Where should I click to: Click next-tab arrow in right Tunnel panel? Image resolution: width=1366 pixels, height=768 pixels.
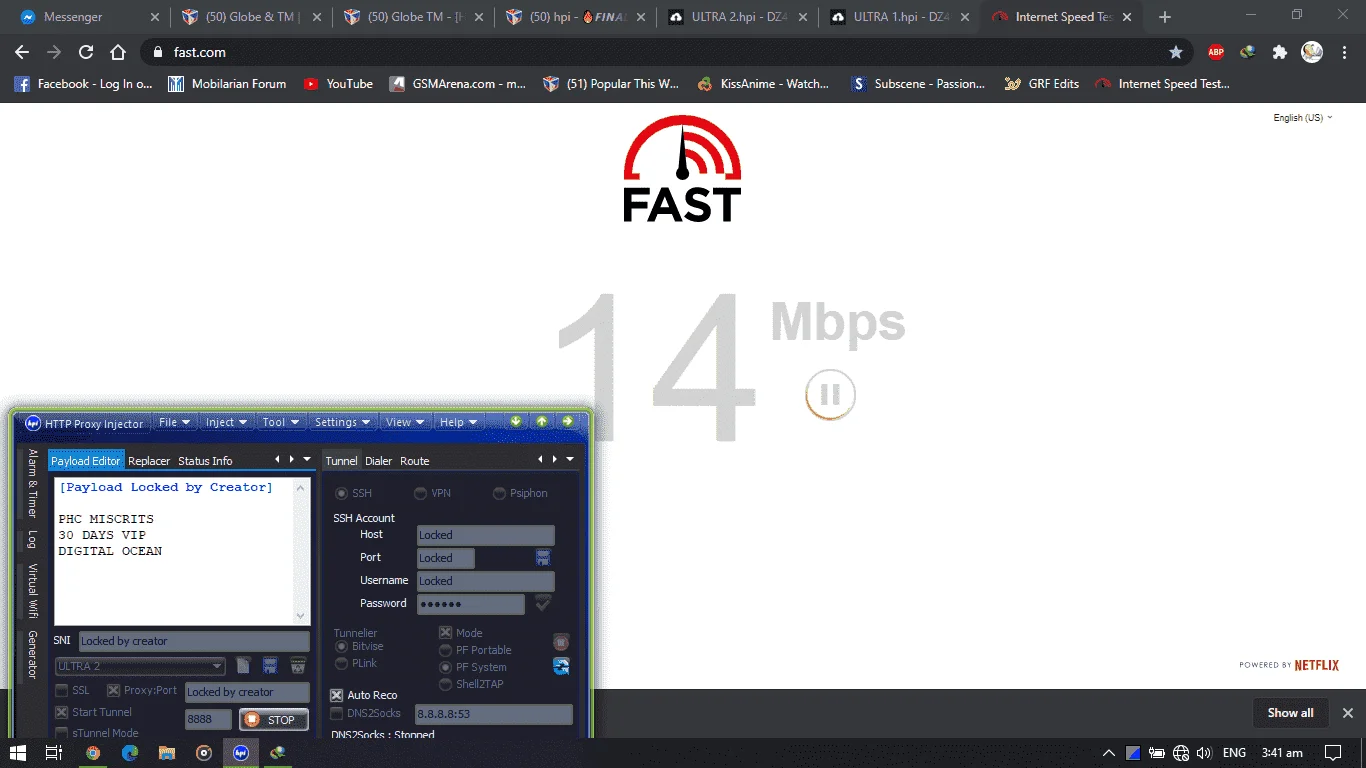click(x=555, y=459)
